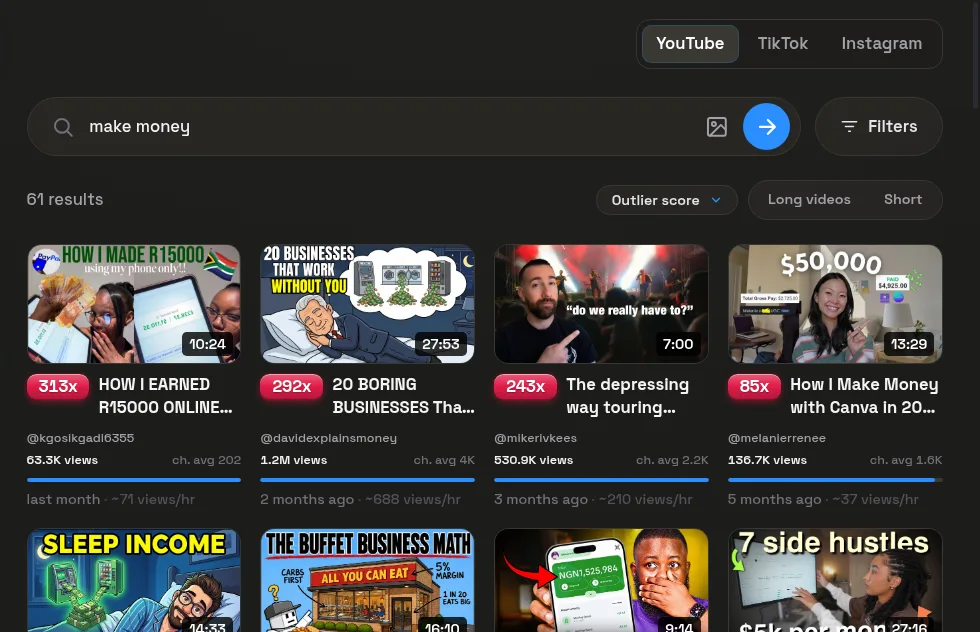Image resolution: width=980 pixels, height=632 pixels.
Task: Switch to the Instagram tab
Action: tap(881, 44)
